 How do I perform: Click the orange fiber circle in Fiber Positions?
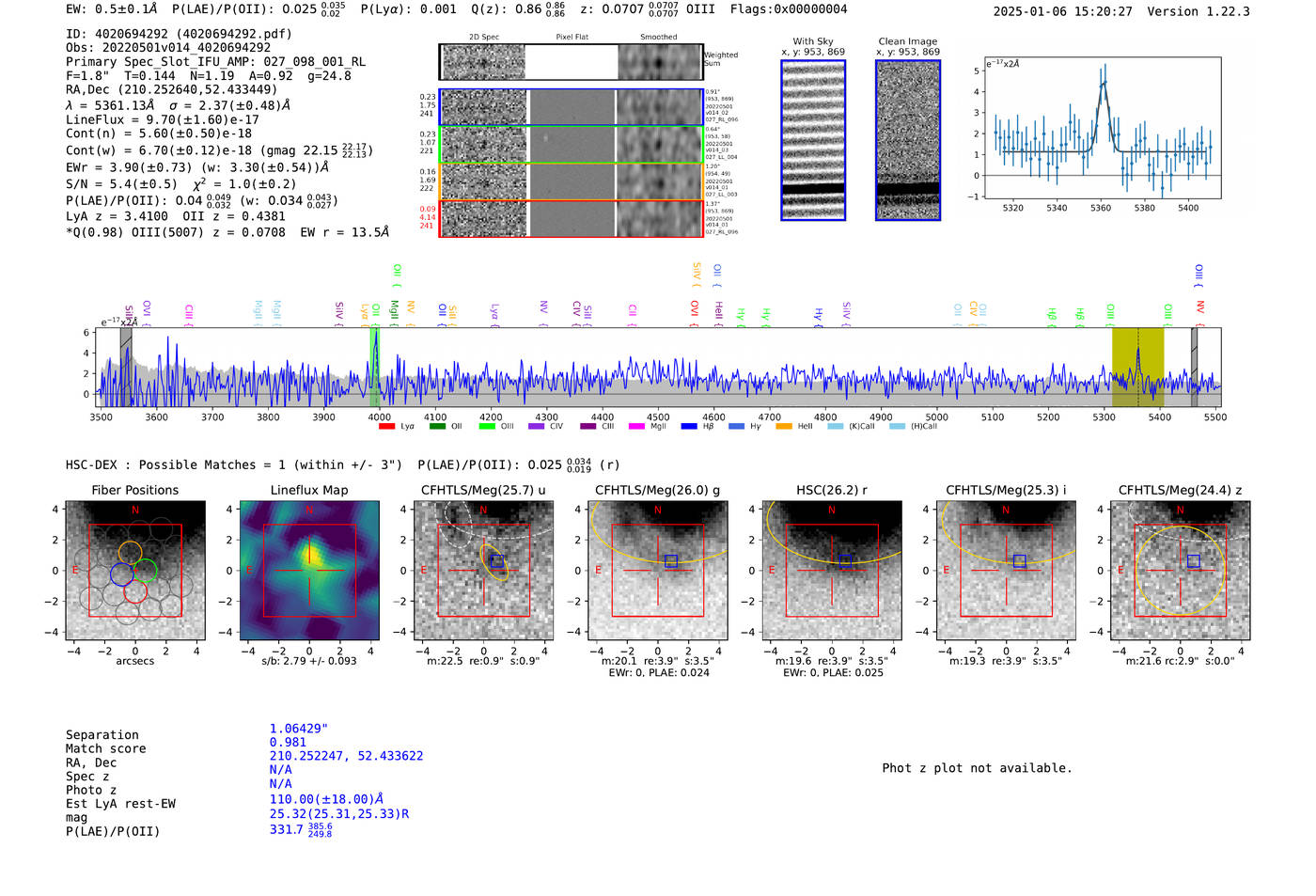coord(131,554)
